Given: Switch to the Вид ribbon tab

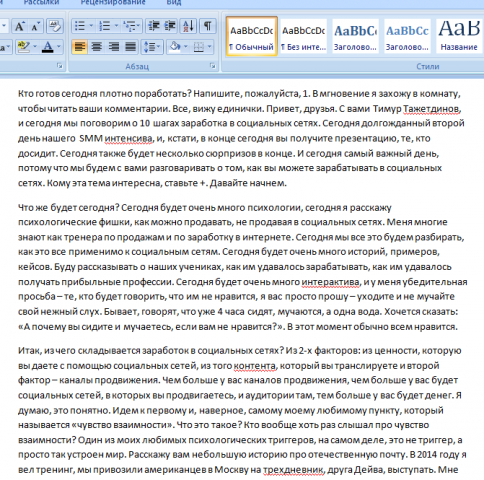Looking at the screenshot, I should tap(173, 3).
